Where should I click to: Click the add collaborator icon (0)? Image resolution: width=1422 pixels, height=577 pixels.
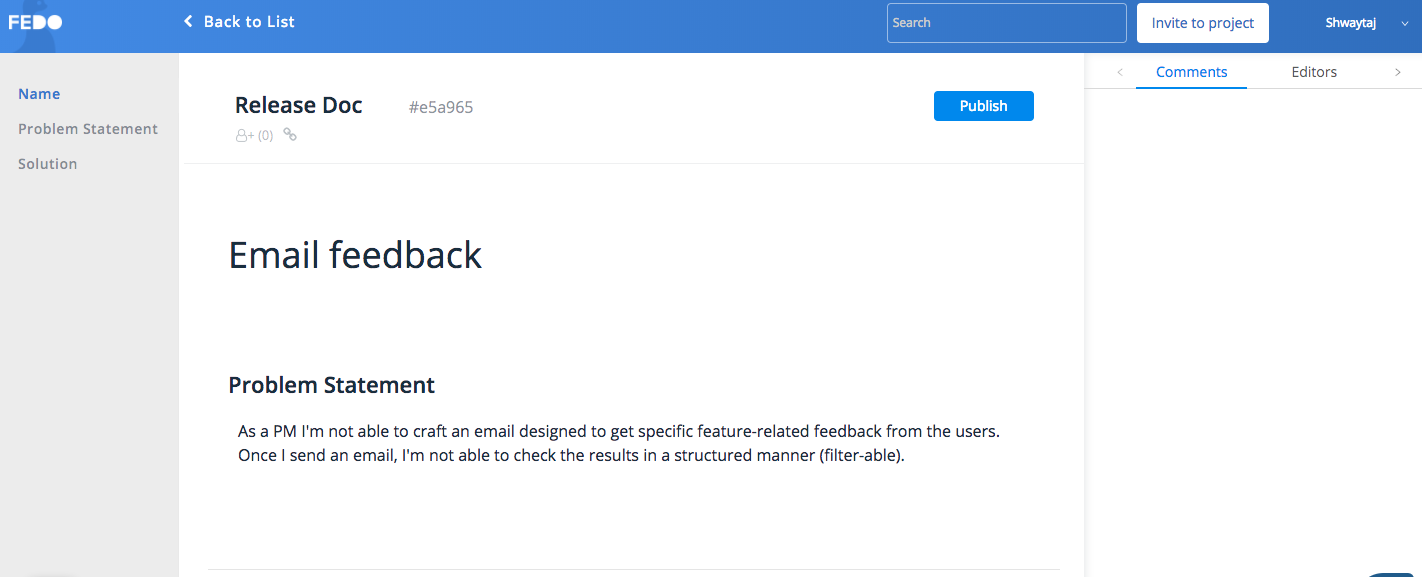pos(254,135)
